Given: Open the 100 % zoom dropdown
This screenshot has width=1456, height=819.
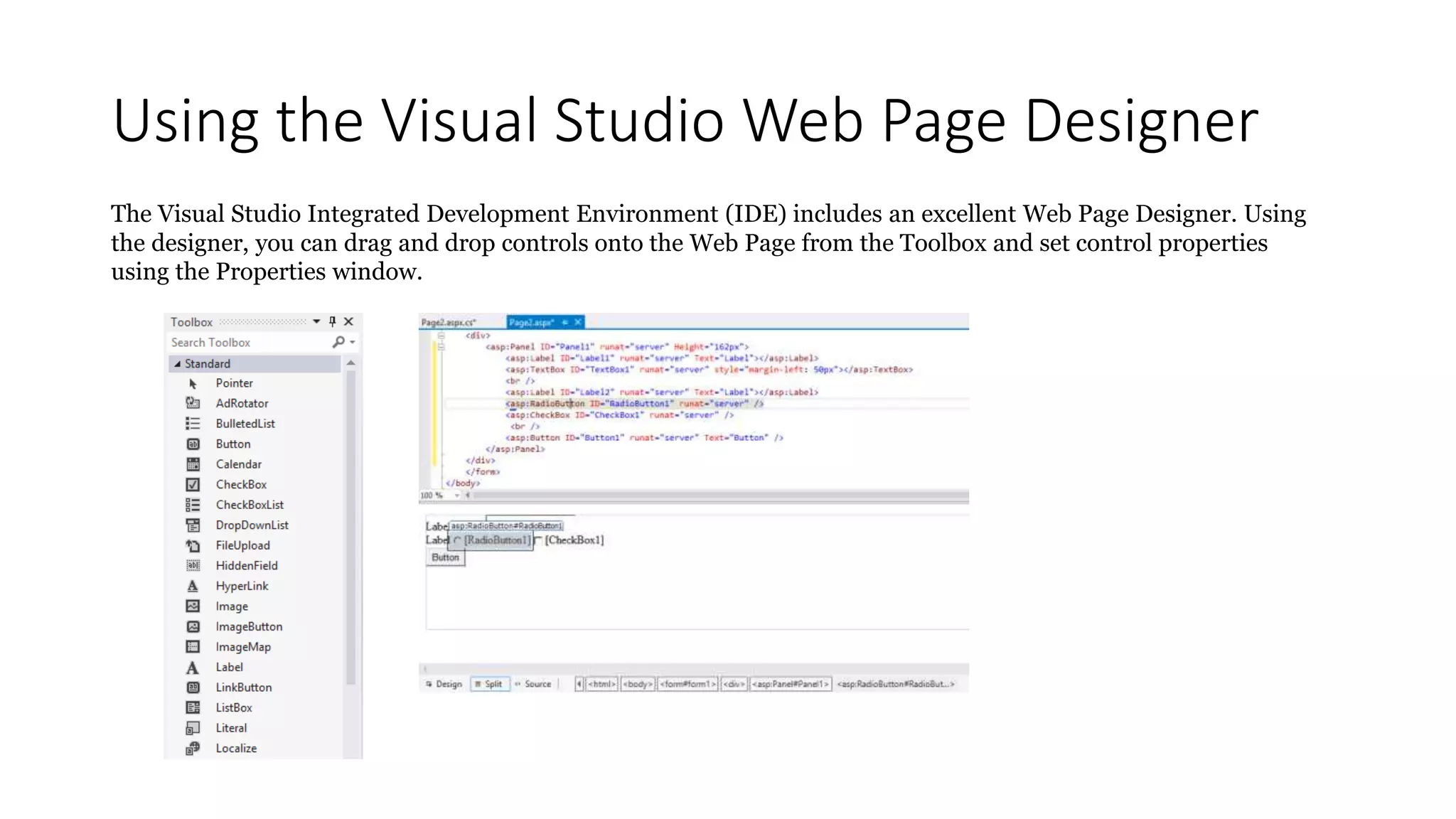Looking at the screenshot, I should (x=456, y=495).
